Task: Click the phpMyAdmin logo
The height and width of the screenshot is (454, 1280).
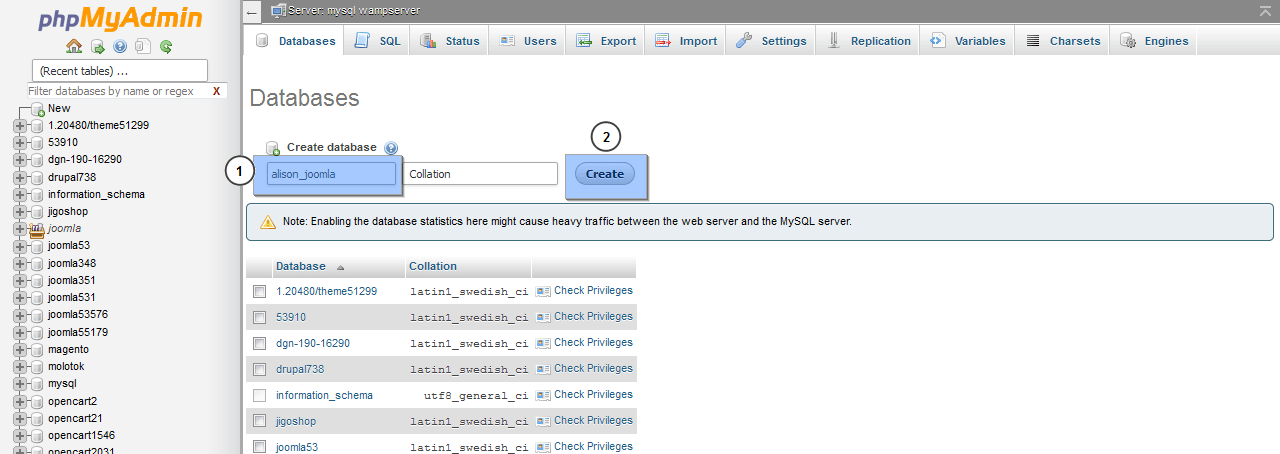Action: click(x=120, y=19)
